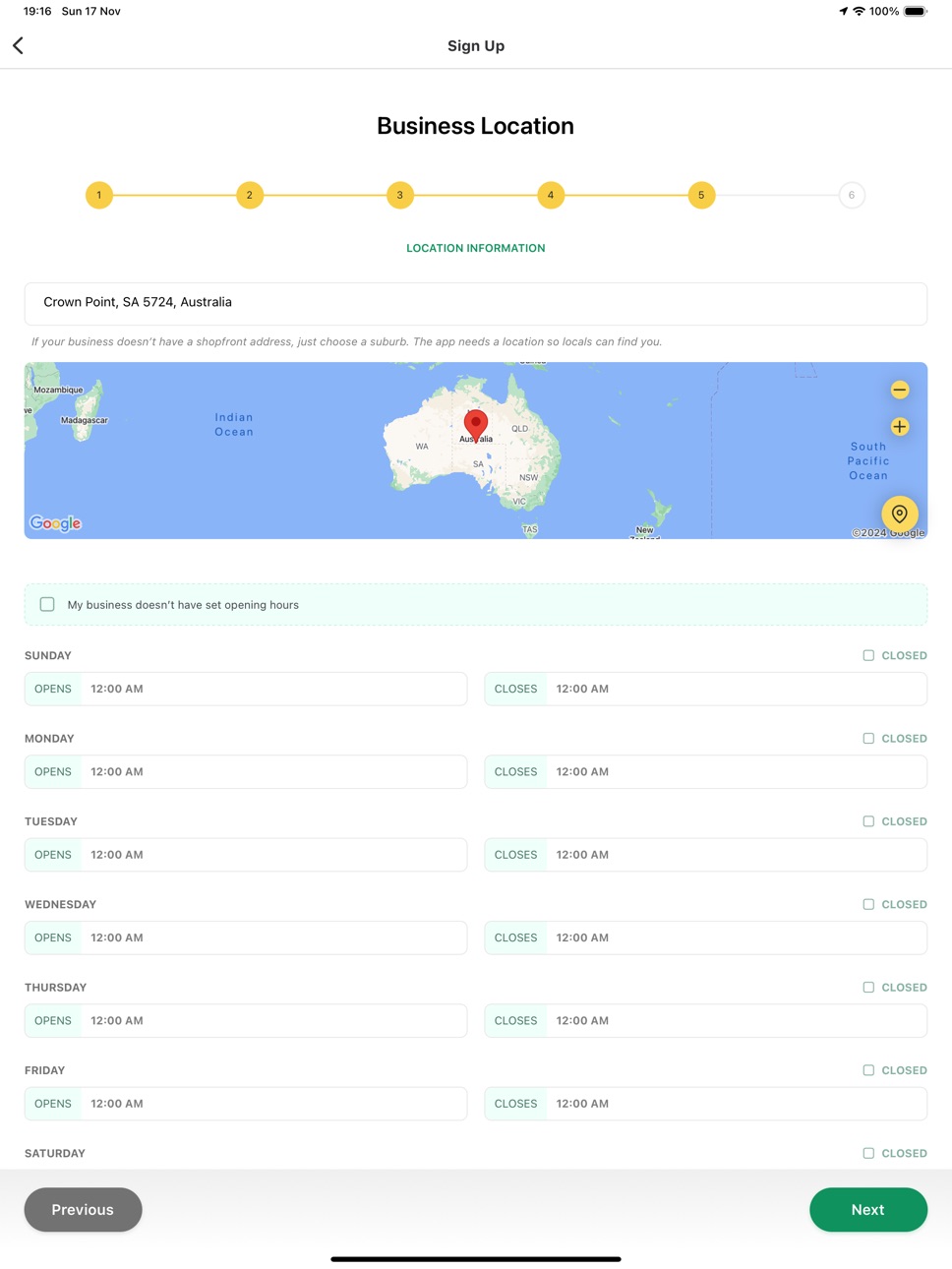Image resolution: width=952 pixels, height=1269 pixels.
Task: Mark Friday as CLOSED
Action: point(868,1070)
